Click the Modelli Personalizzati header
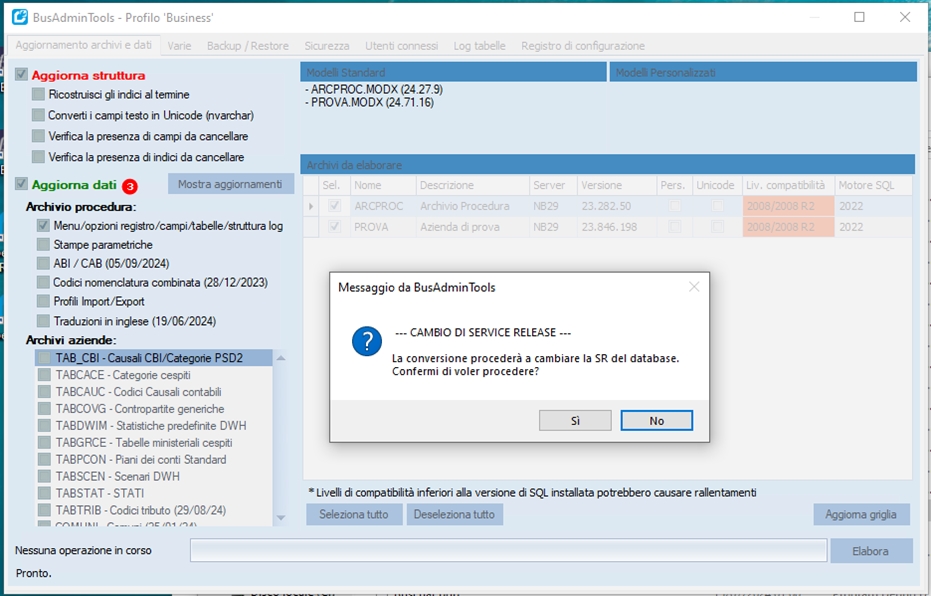 [763, 72]
